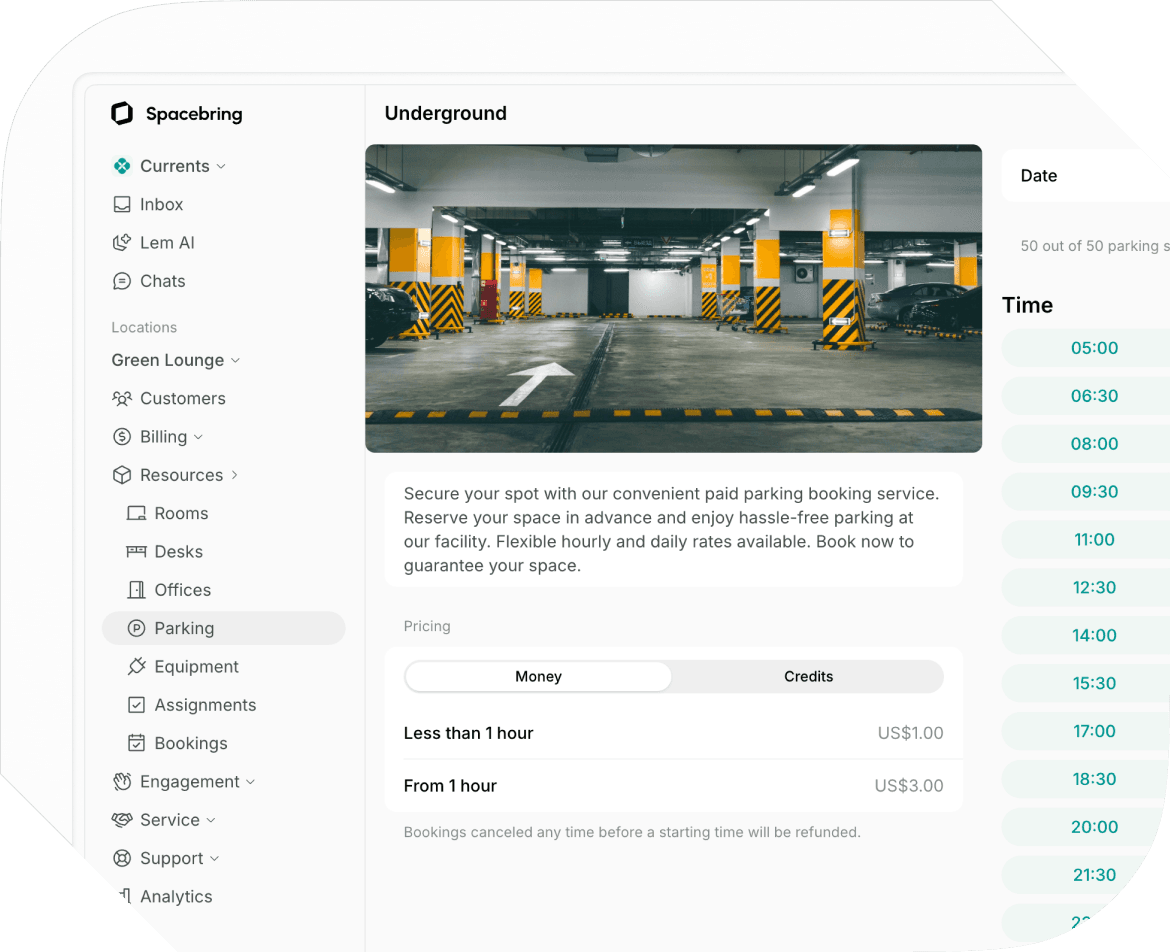Screen dimensions: 1170x952
Task: Click the Desks table icon
Action: (137, 551)
